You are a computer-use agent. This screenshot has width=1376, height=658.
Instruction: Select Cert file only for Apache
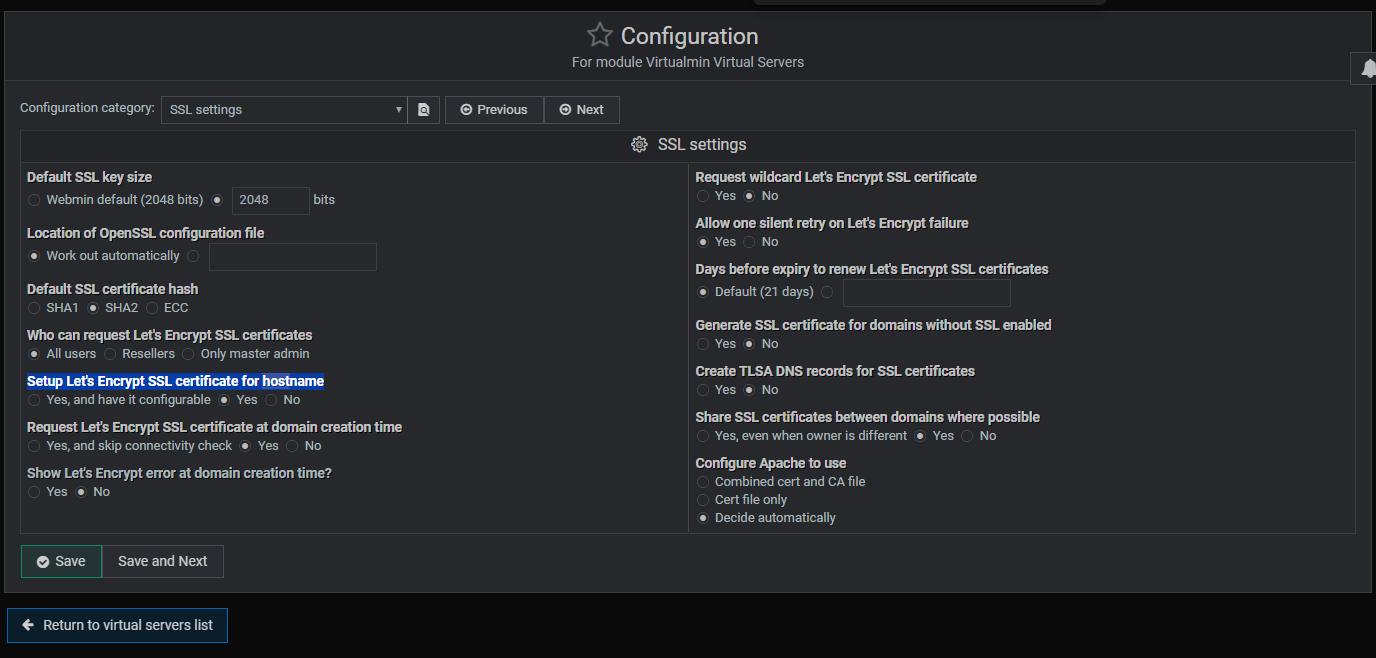point(703,500)
